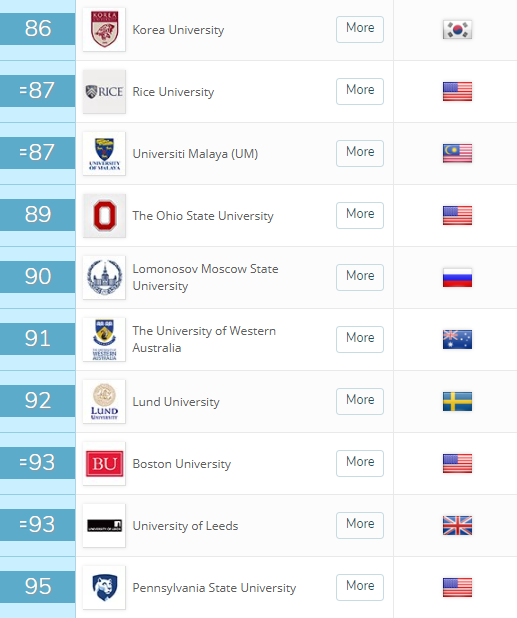Click the Sweden flag beside Lund University

(x=457, y=401)
